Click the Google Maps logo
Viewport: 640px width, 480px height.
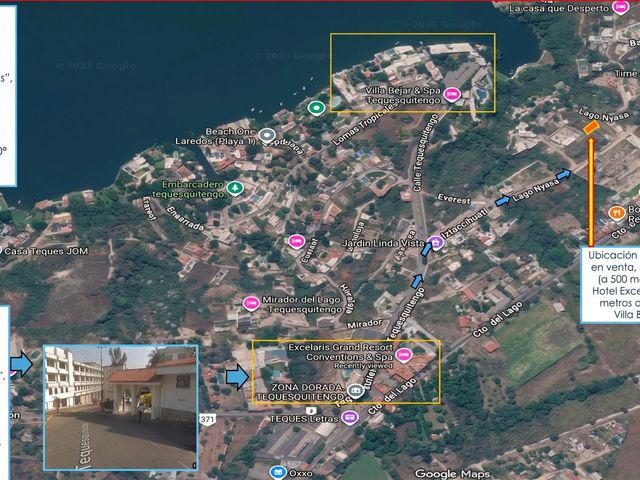(x=452, y=473)
